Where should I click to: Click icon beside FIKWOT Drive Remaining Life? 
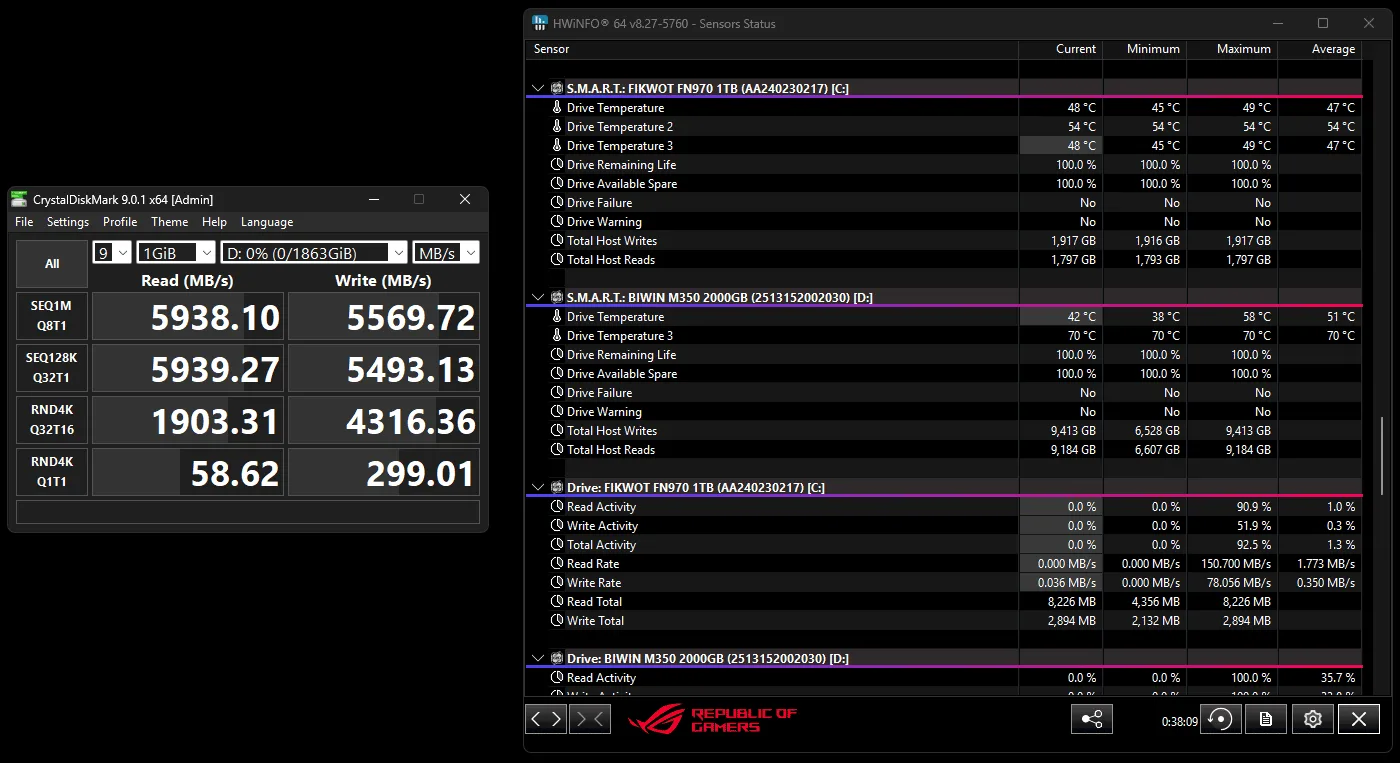point(557,165)
